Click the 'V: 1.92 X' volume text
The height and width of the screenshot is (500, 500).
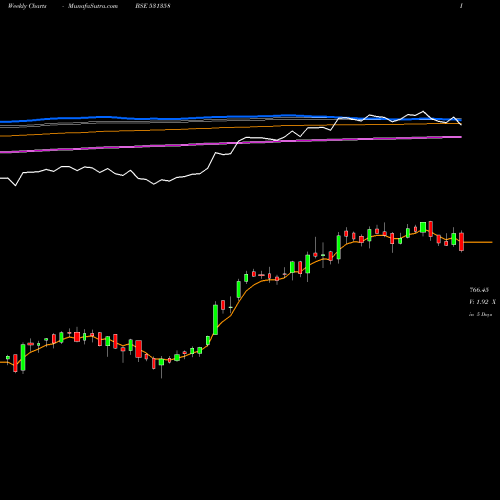point(482,302)
